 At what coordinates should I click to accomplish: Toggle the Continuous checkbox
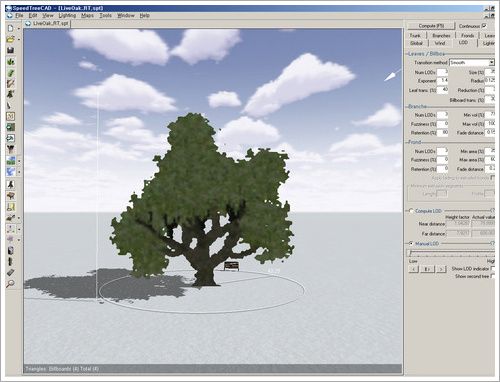[485, 26]
